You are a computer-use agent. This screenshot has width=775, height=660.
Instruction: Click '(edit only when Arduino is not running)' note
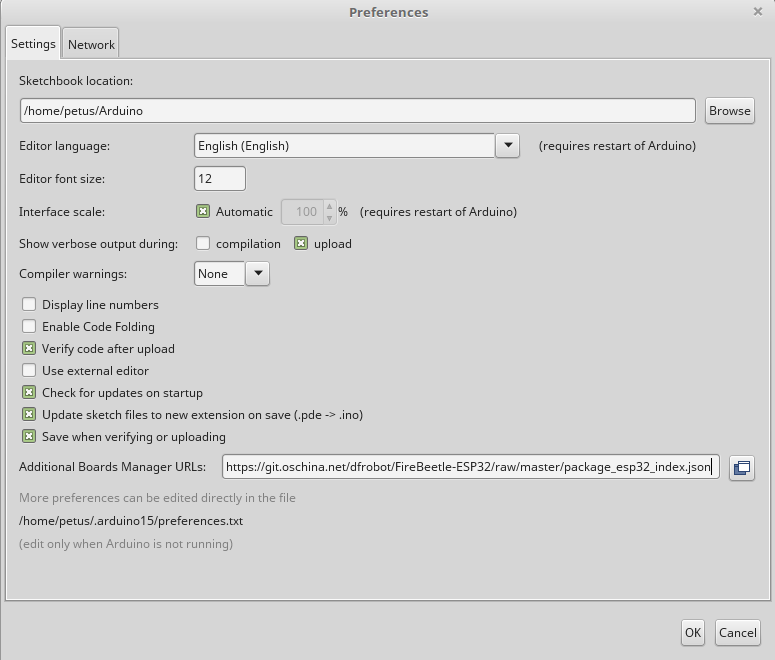click(x=126, y=544)
